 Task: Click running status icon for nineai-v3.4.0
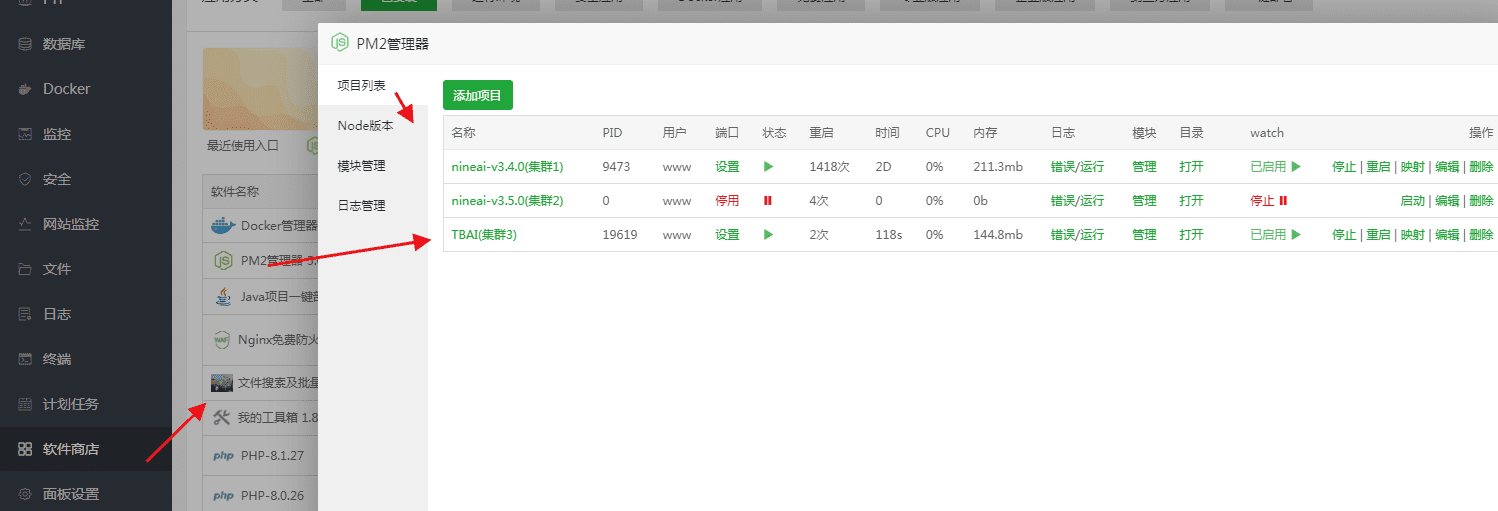769,167
